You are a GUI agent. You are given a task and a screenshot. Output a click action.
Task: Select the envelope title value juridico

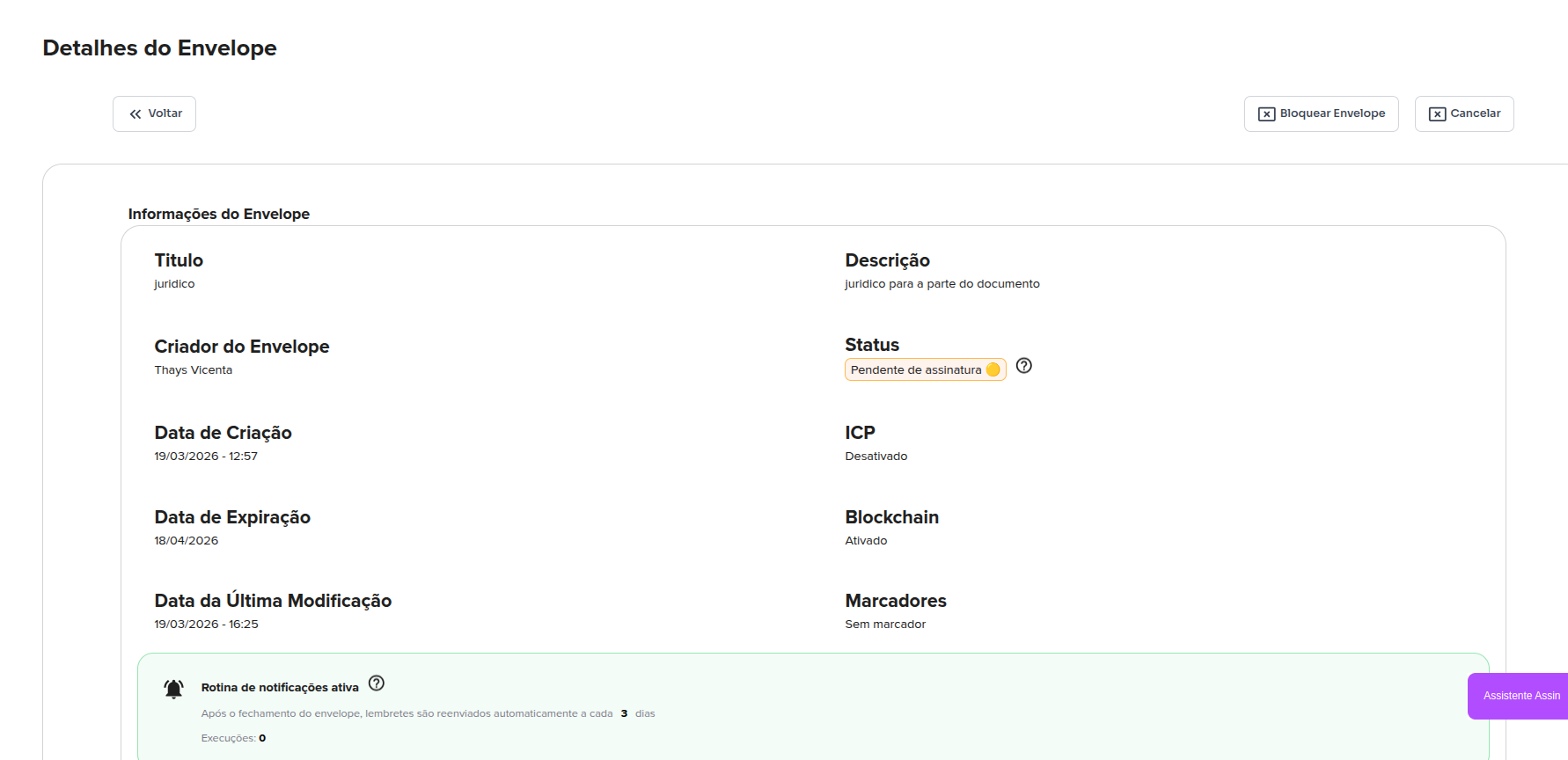click(x=174, y=284)
